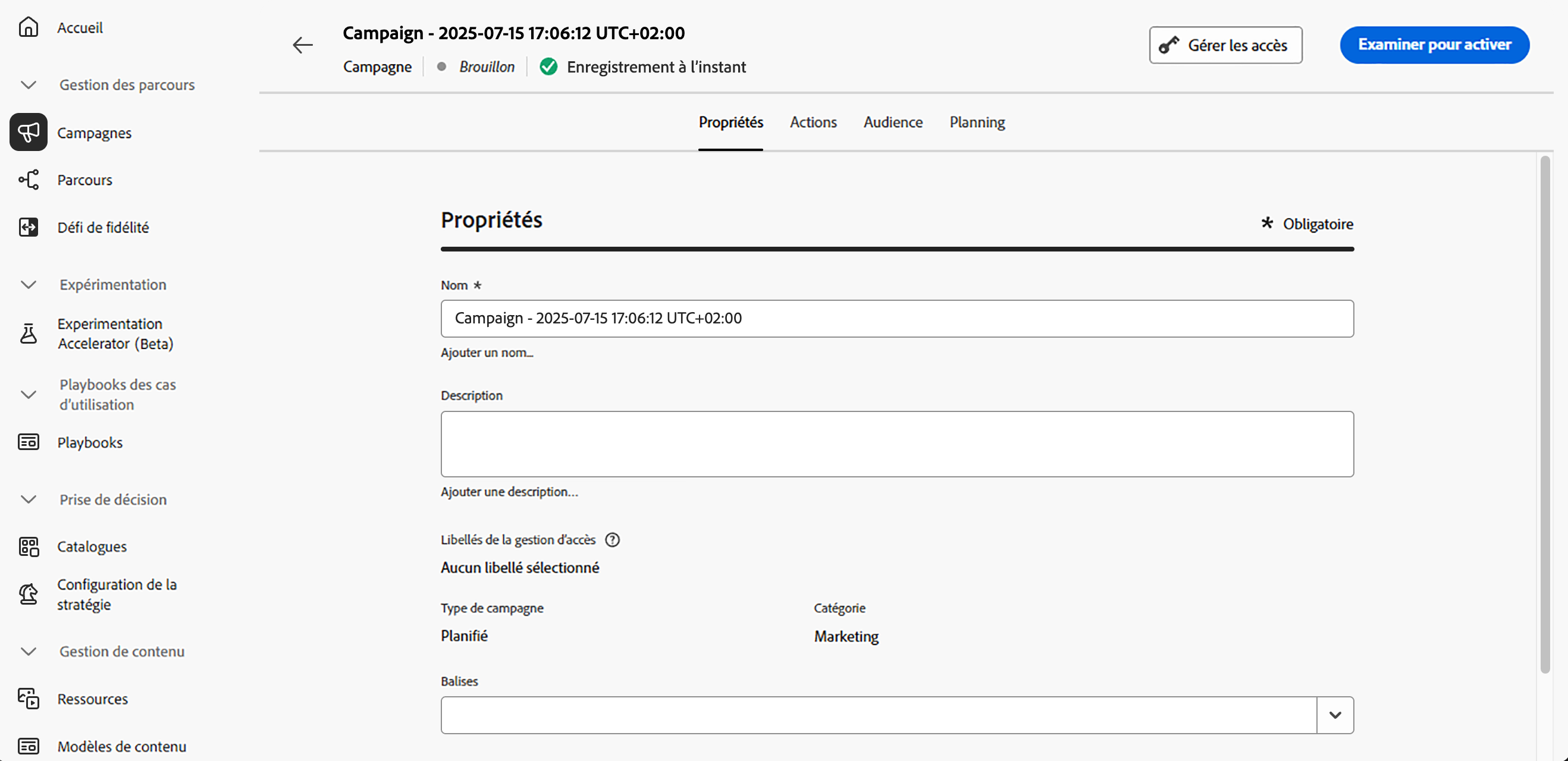Click into the Description text area
This screenshot has width=1568, height=761.
(896, 444)
